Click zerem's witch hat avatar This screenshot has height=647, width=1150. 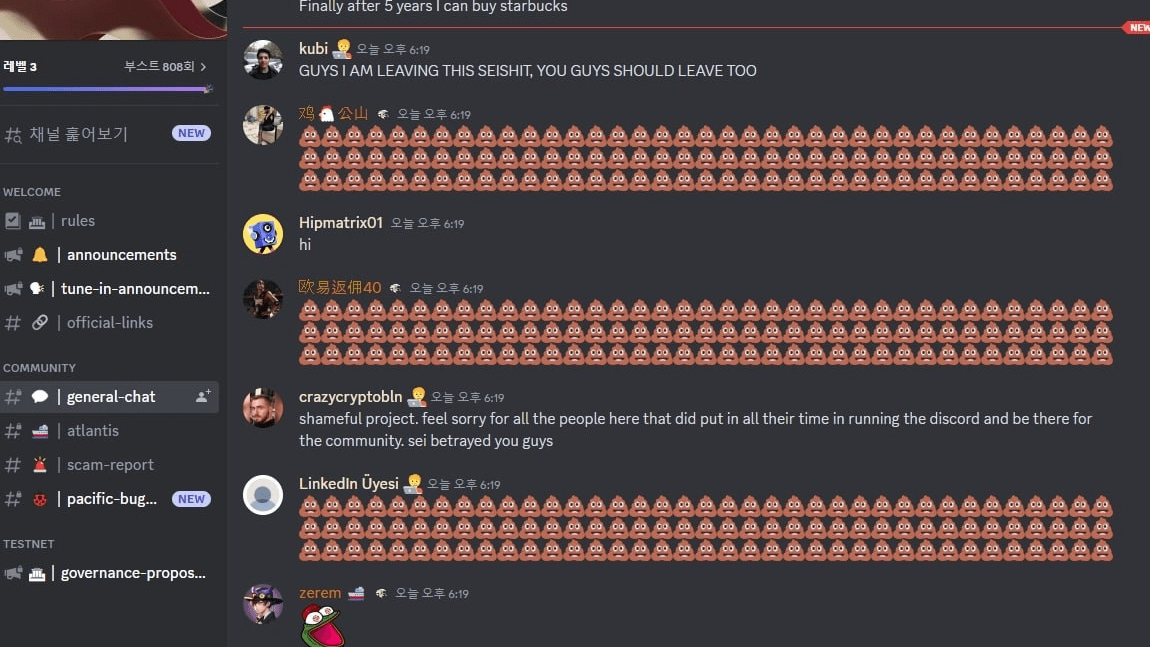263,604
